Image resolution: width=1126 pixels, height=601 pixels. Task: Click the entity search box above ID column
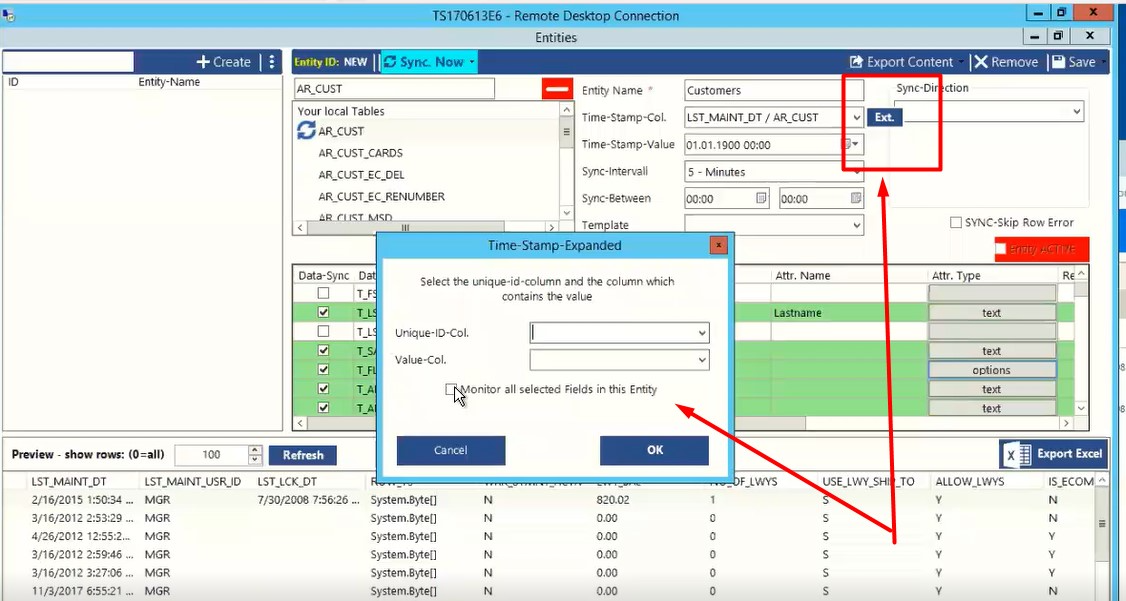(68, 62)
